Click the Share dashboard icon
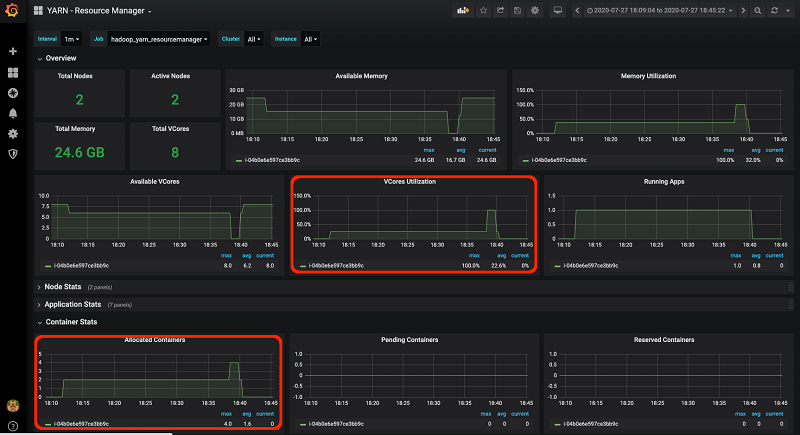Viewport: 800px width, 435px height. (x=501, y=10)
